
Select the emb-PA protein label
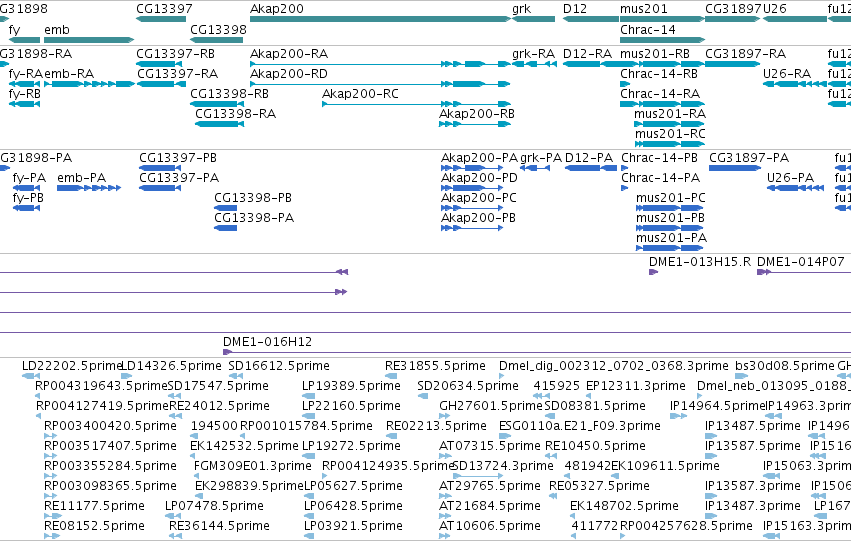tap(81, 178)
